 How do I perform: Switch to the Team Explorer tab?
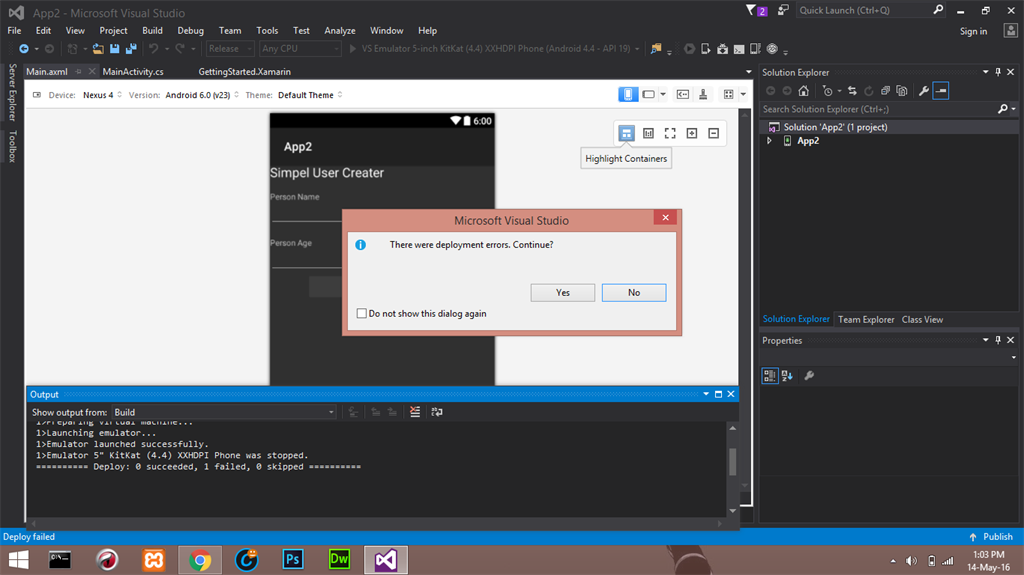pyautogui.click(x=866, y=320)
